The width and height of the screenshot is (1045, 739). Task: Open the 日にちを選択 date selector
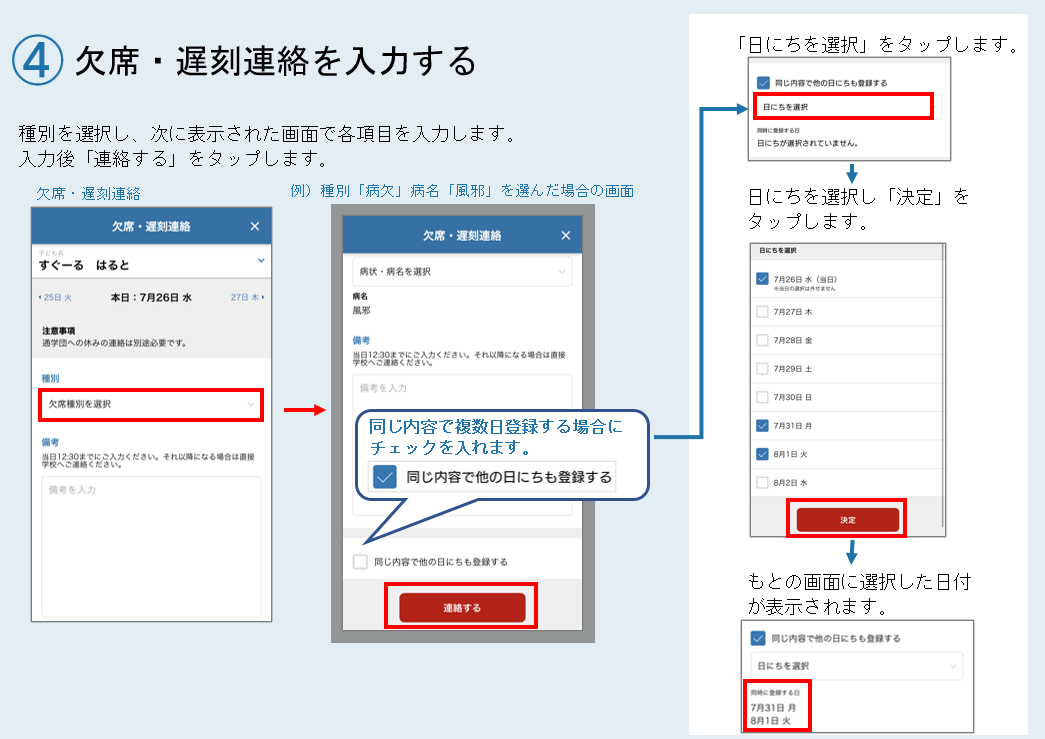[x=841, y=105]
